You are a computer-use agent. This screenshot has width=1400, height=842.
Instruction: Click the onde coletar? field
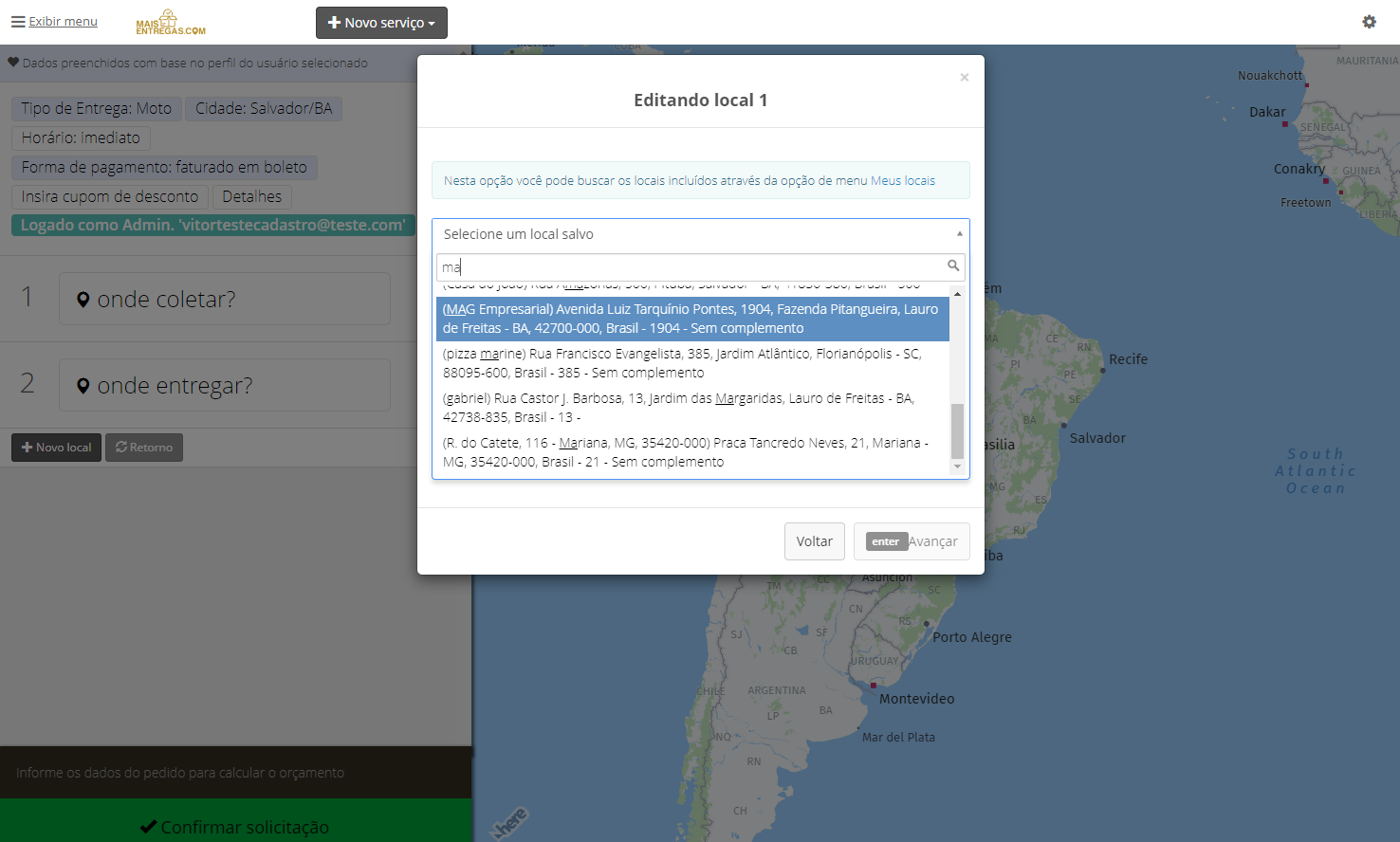coord(225,299)
